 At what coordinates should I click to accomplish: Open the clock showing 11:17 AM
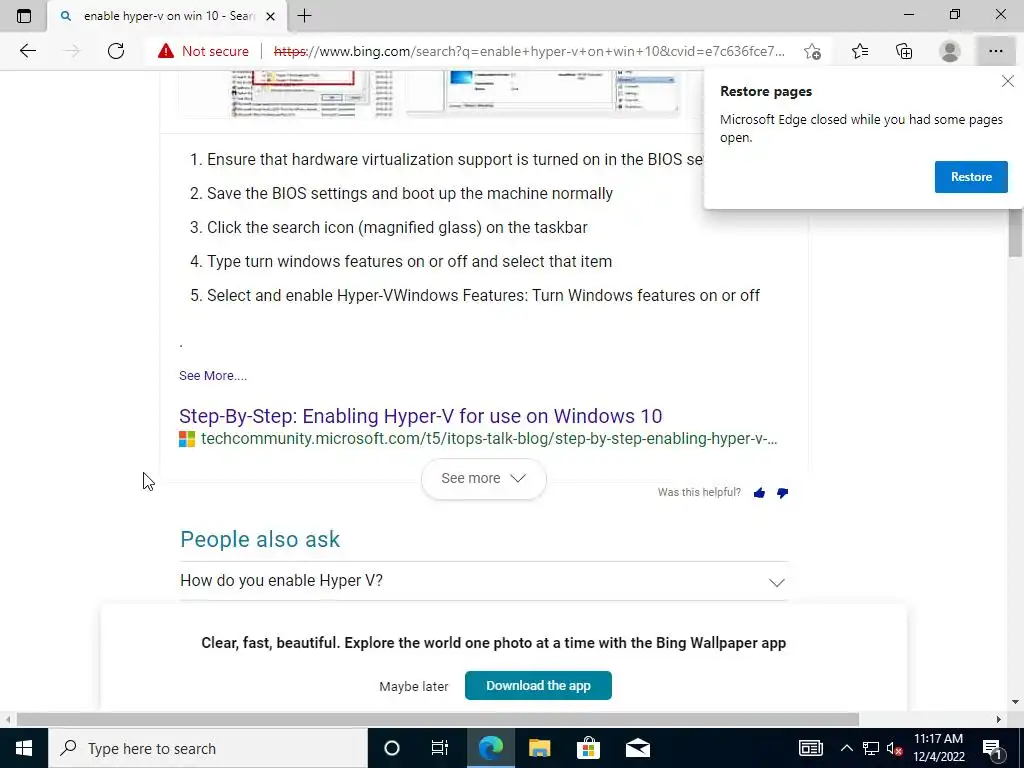[x=938, y=748]
